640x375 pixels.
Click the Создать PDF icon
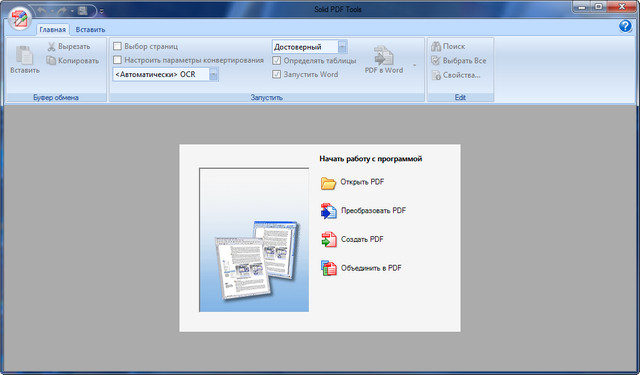coord(329,240)
